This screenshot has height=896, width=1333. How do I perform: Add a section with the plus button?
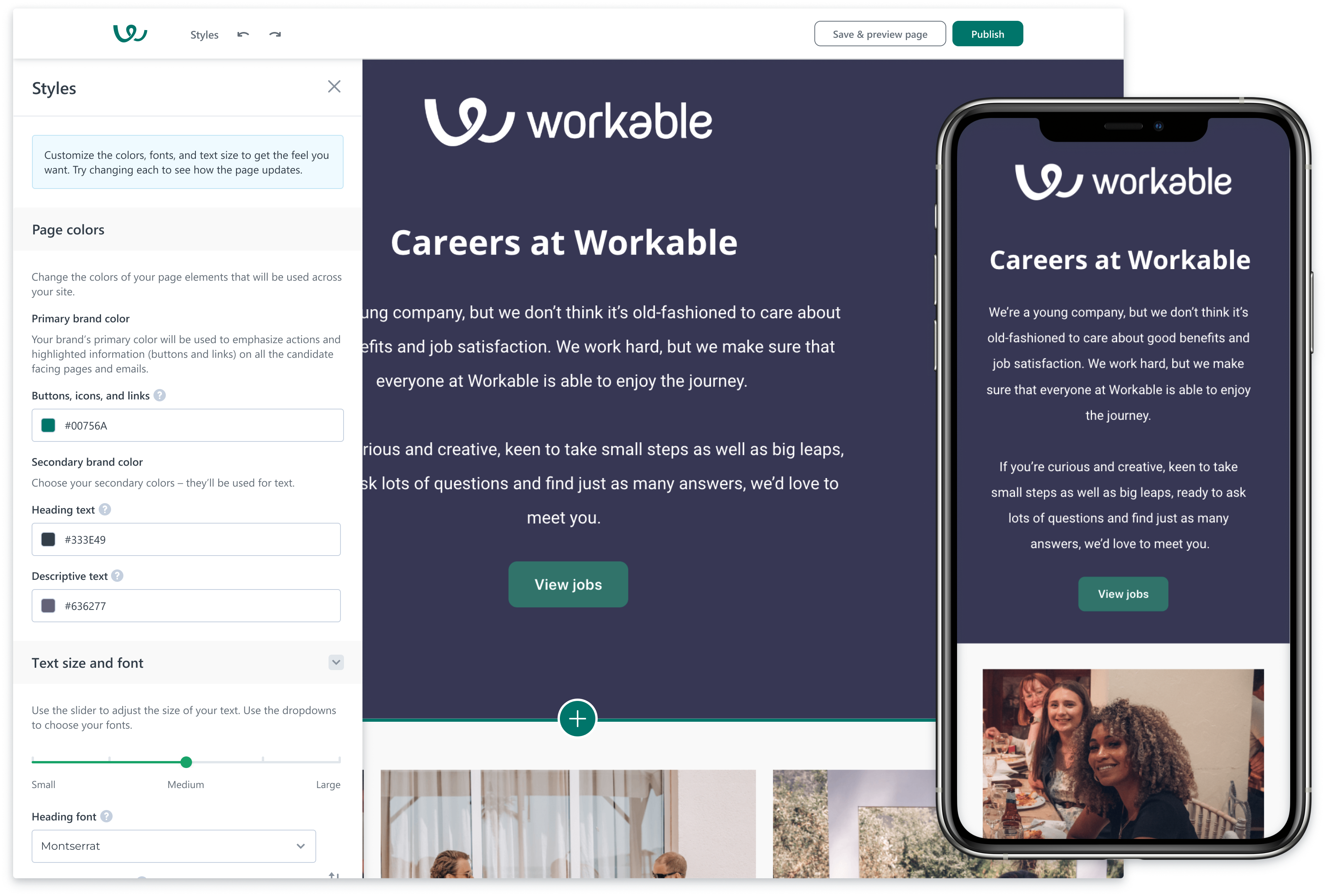pyautogui.click(x=578, y=719)
